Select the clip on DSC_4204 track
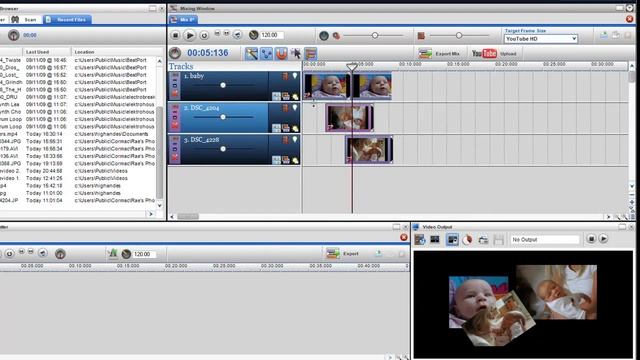This screenshot has width=640, height=360. [x=349, y=118]
